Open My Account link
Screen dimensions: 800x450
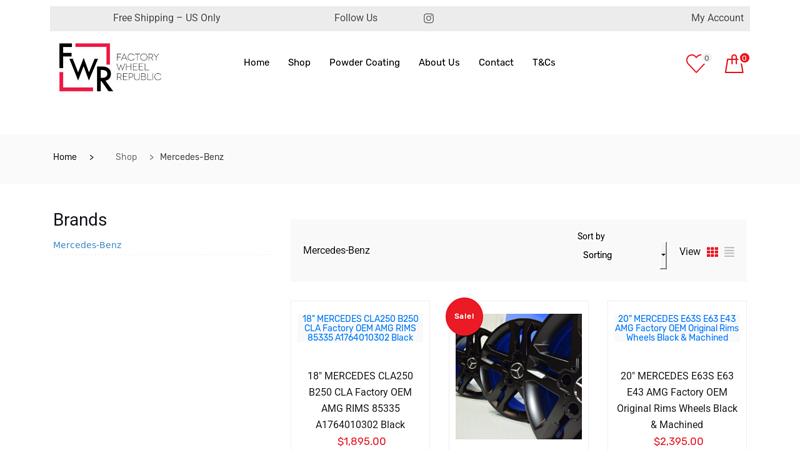[x=717, y=18]
